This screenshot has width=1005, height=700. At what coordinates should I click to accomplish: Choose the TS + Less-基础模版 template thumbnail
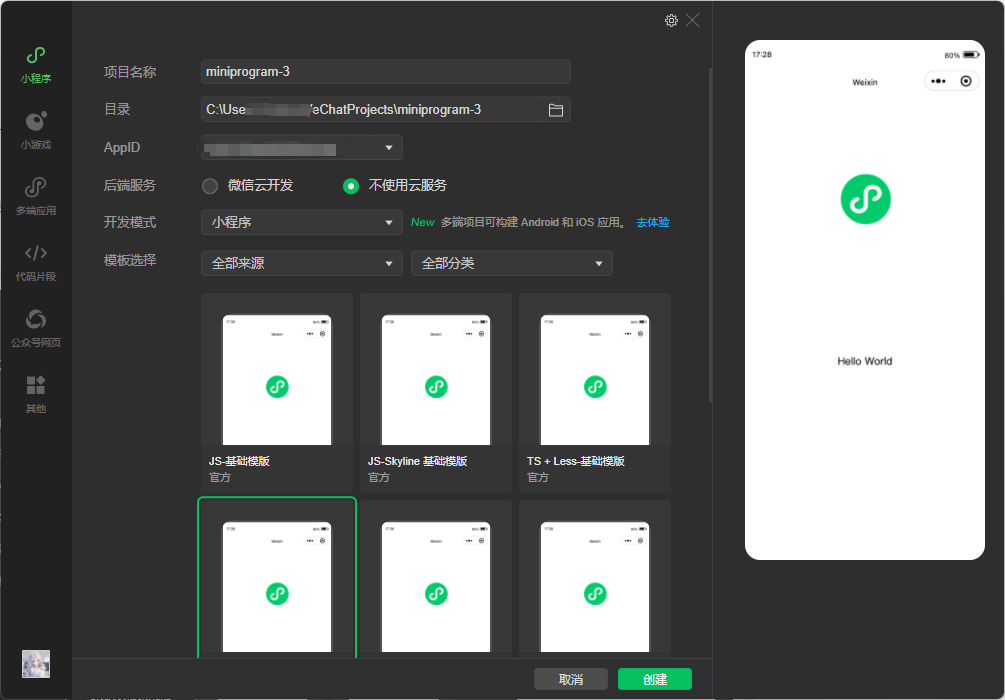click(595, 379)
